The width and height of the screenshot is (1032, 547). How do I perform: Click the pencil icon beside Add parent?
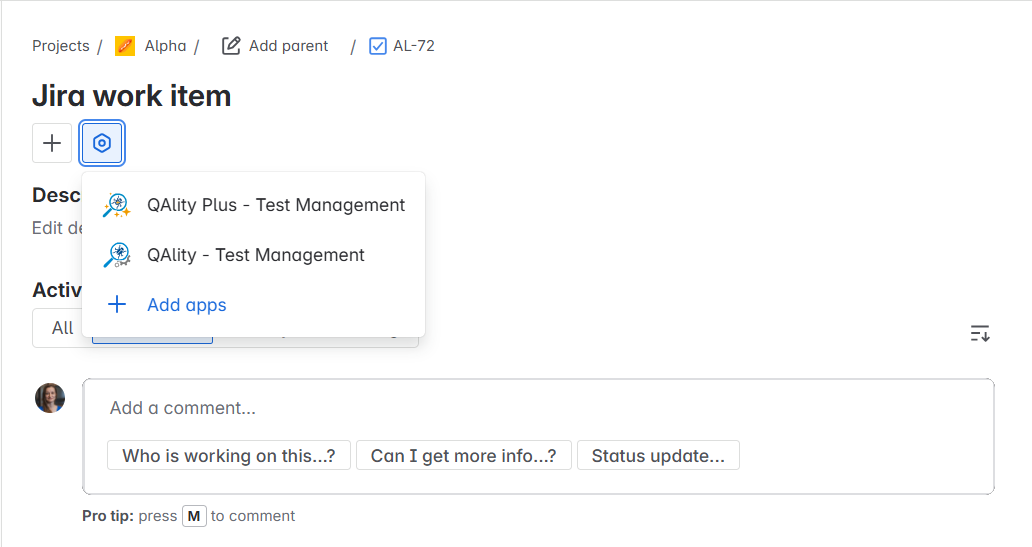click(231, 46)
